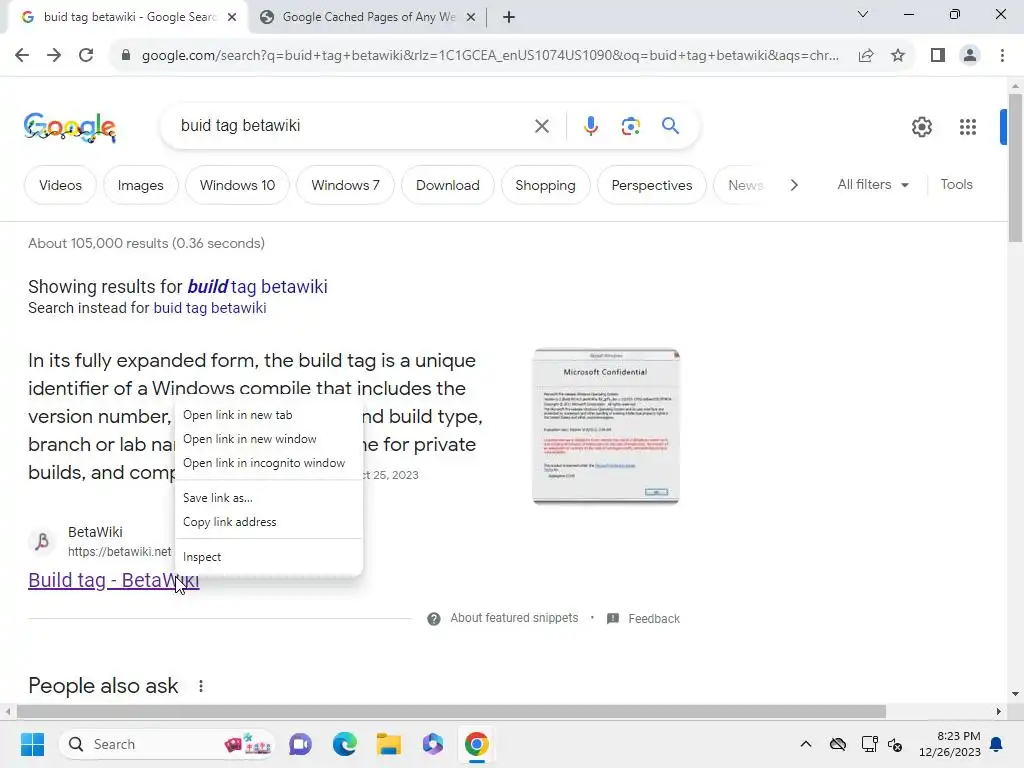Open Chrome three-dot menu
Screen dimensions: 1024x768
pyautogui.click(x=1002, y=56)
